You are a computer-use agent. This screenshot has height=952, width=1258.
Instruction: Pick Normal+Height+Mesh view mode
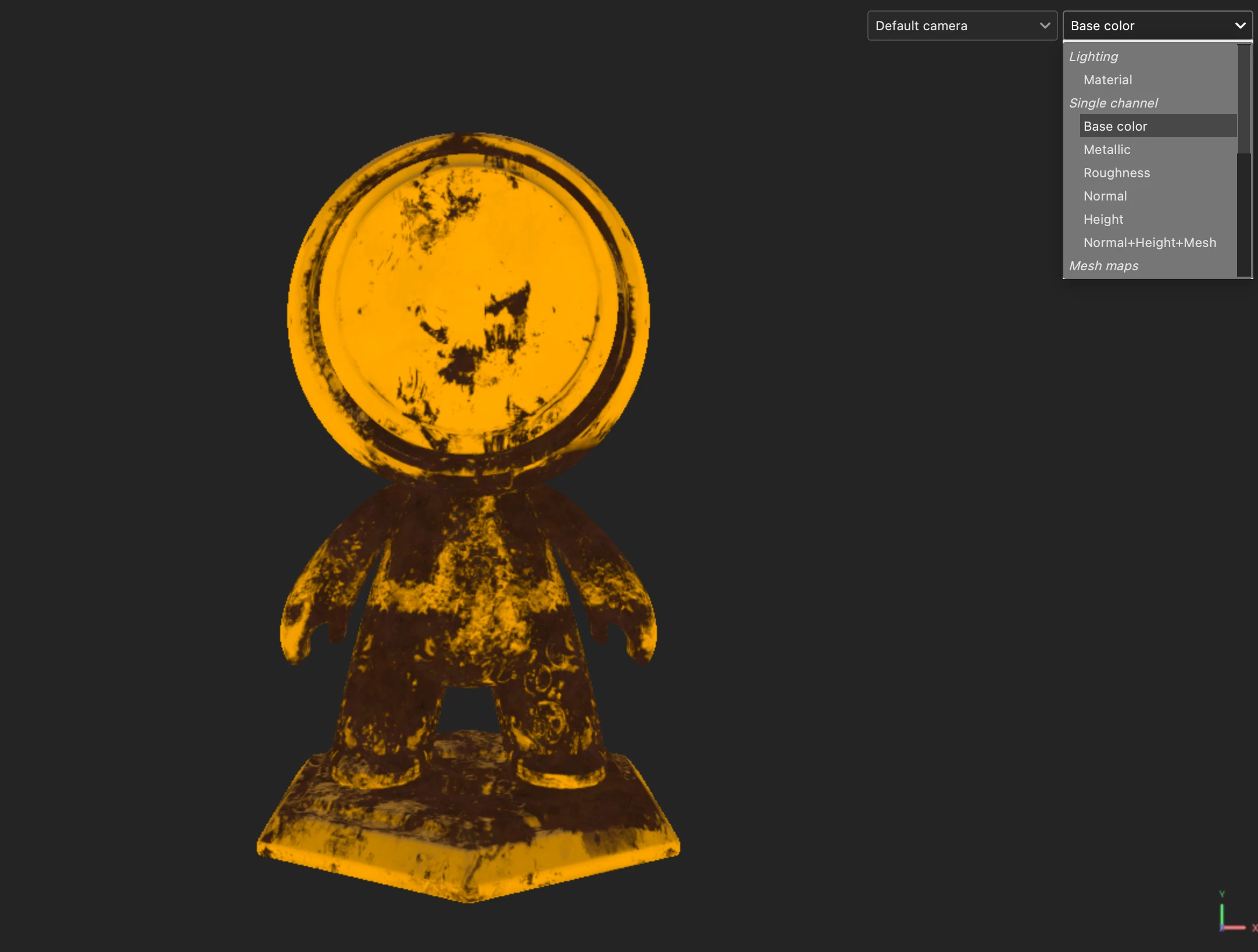click(x=1149, y=242)
